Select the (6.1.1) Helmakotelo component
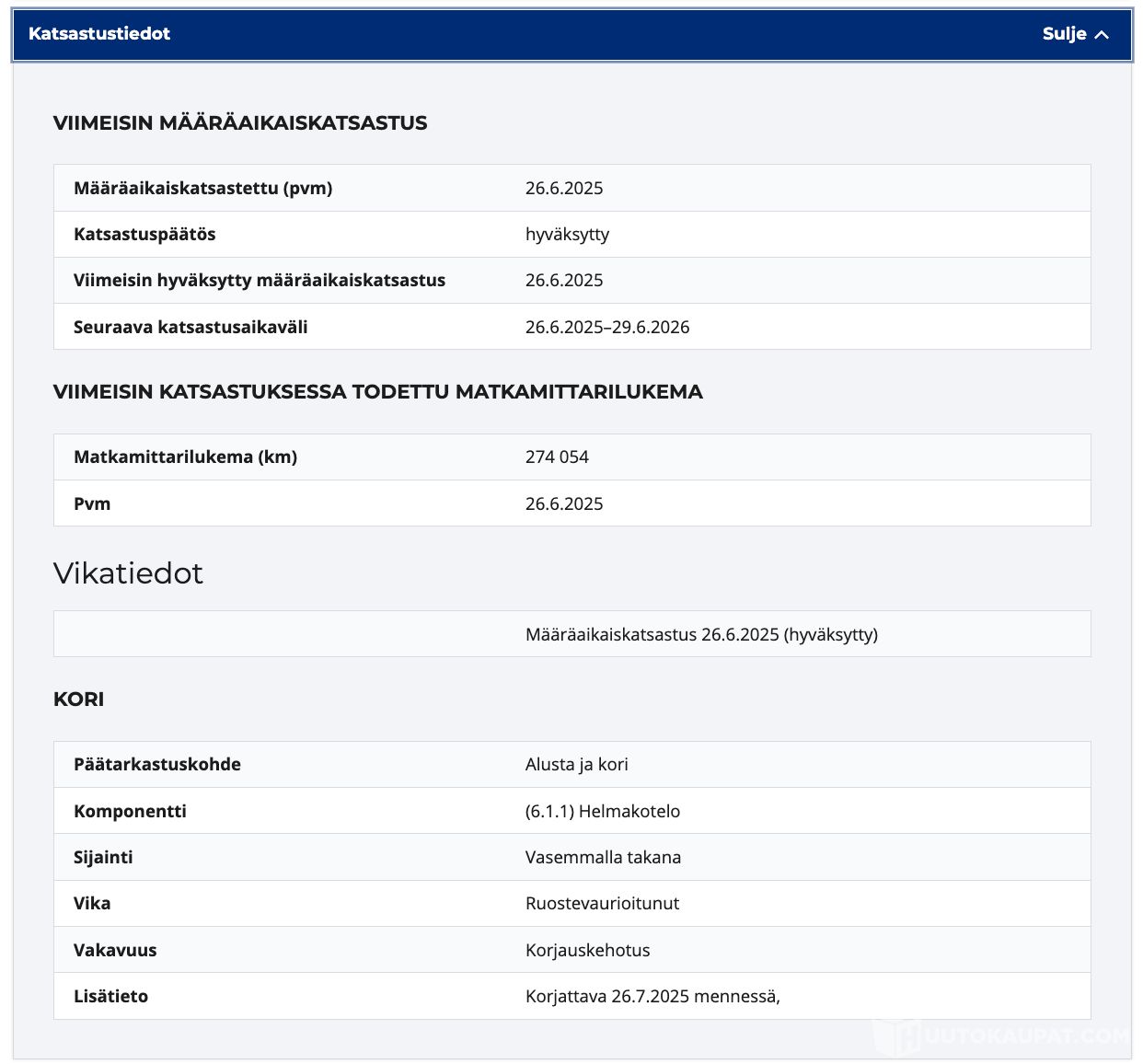Image resolution: width=1143 pixels, height=1064 pixels. (x=602, y=812)
